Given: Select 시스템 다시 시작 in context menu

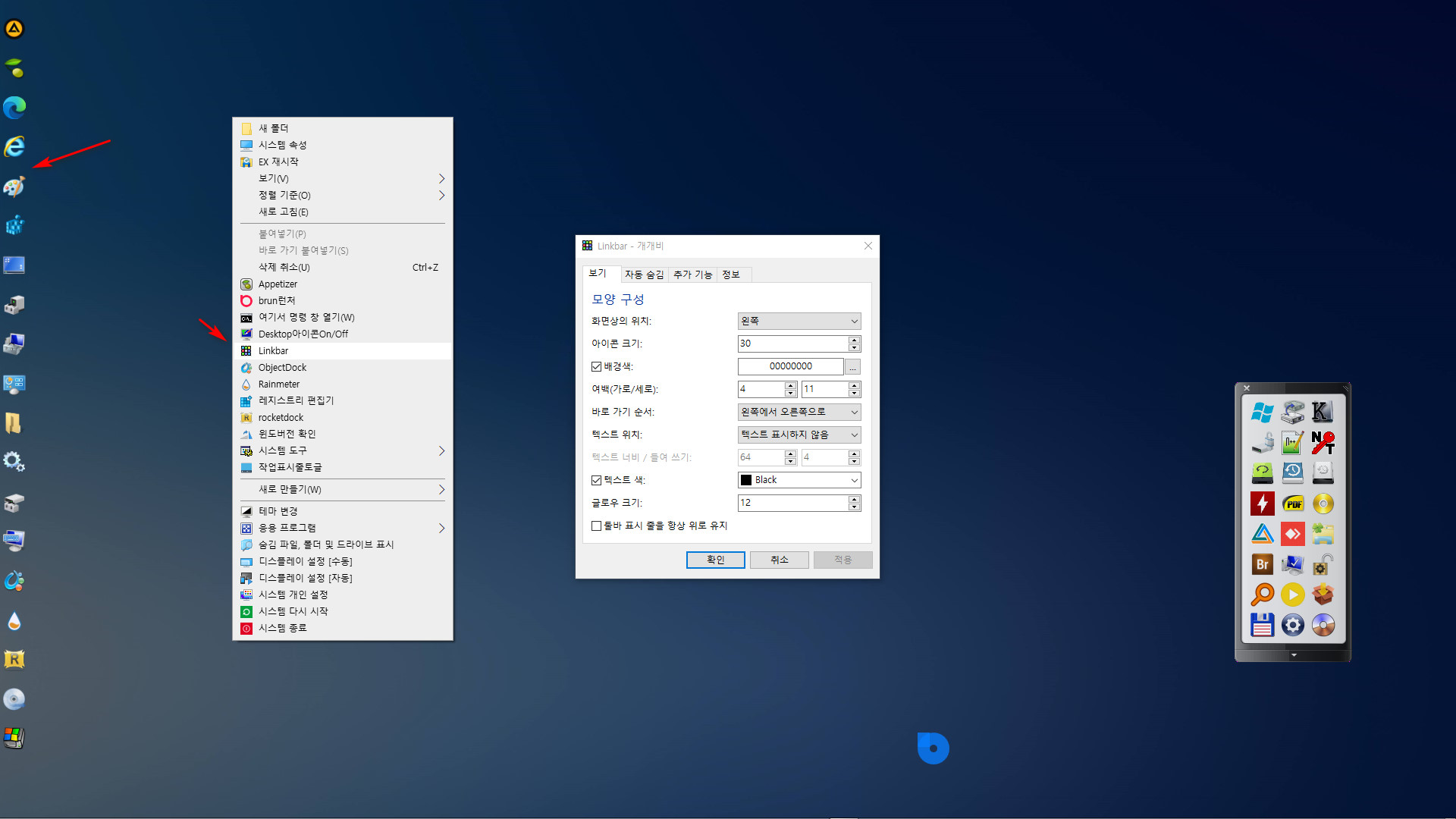Looking at the screenshot, I should tap(343, 611).
